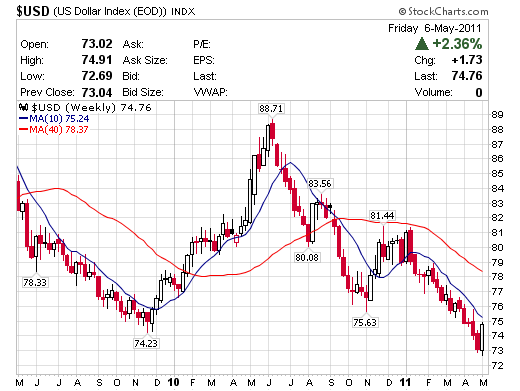The image size is (520, 391).
Task: Click the Volume value 0
Action: click(479, 92)
